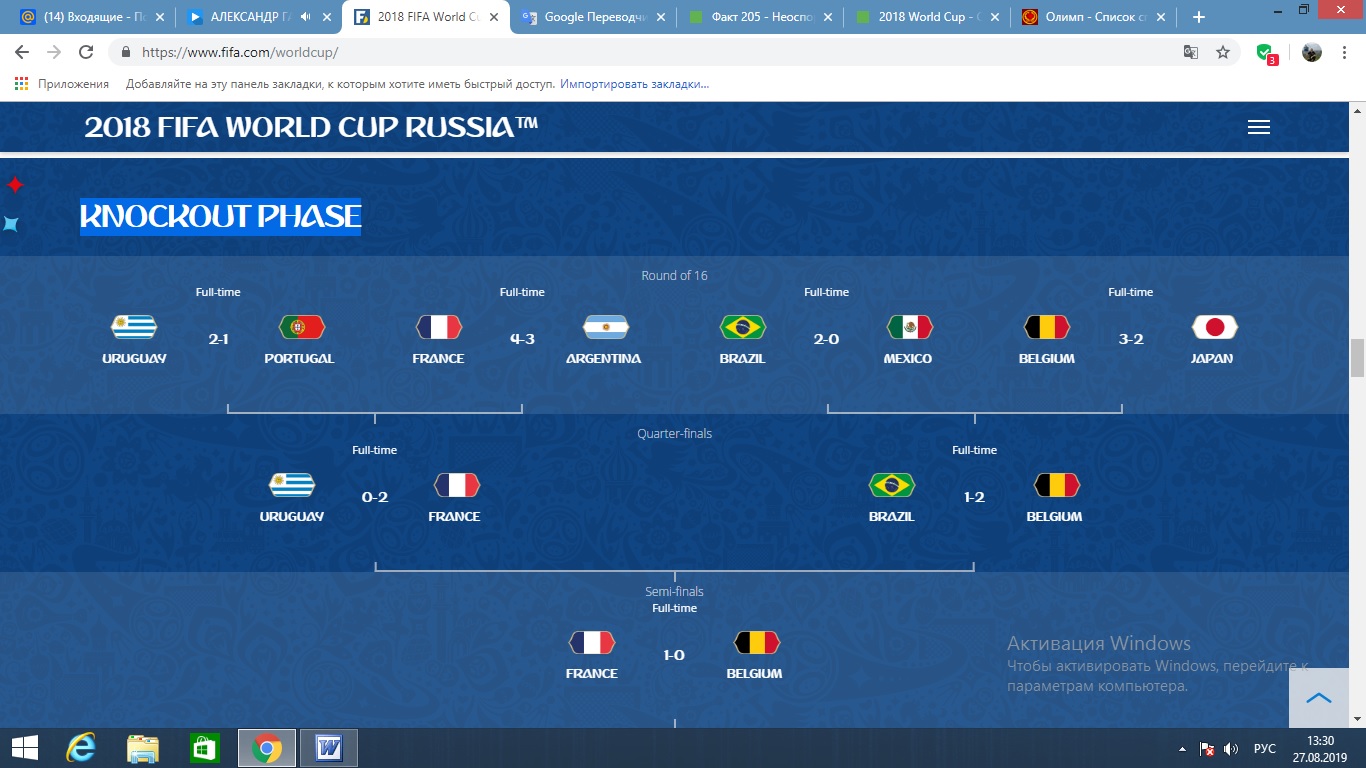Image resolution: width=1366 pixels, height=768 pixels.
Task: Switch to the Олимп tab
Action: [1093, 17]
